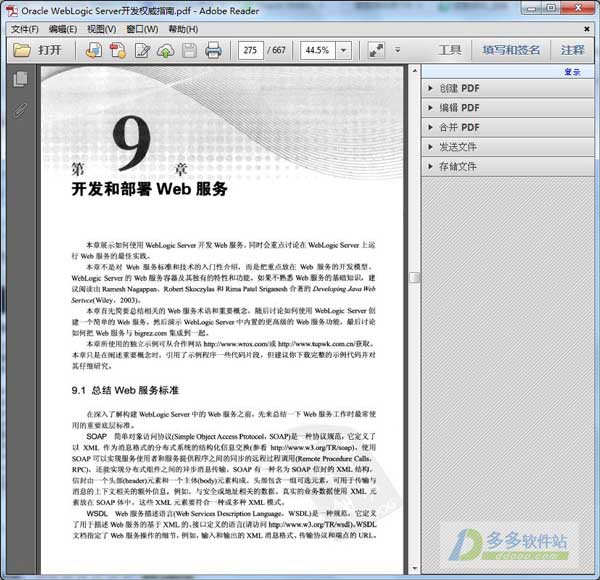Open the 填写和签名 pane
Screen dimensions: 600x580
[x=511, y=50]
